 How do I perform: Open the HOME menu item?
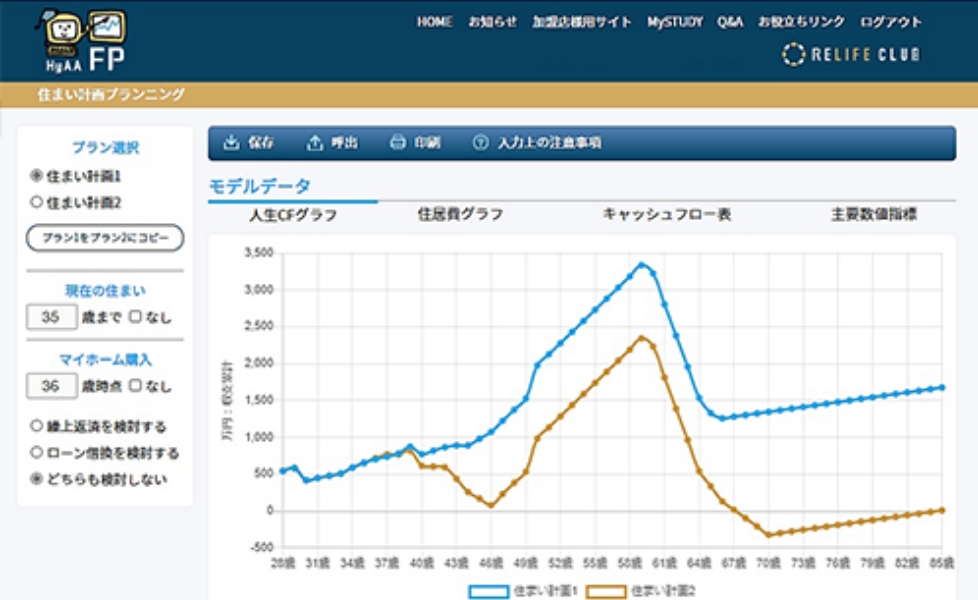pos(435,22)
